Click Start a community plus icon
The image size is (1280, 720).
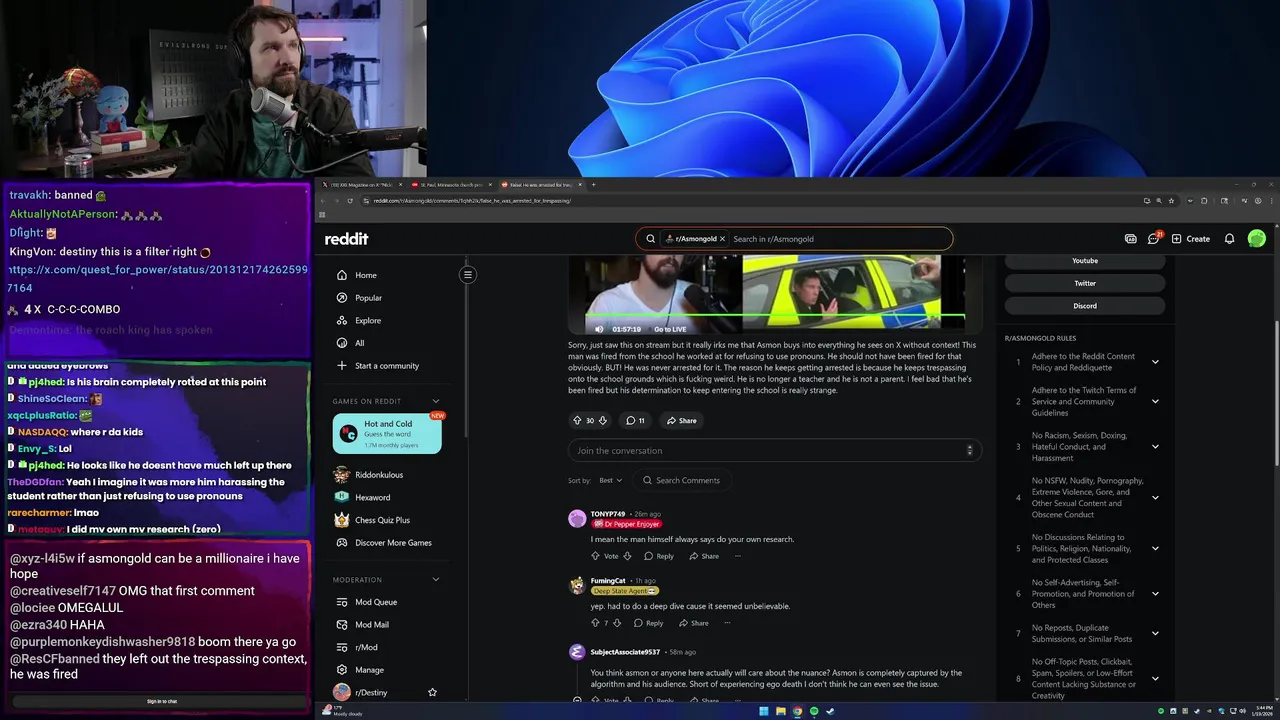coord(342,366)
